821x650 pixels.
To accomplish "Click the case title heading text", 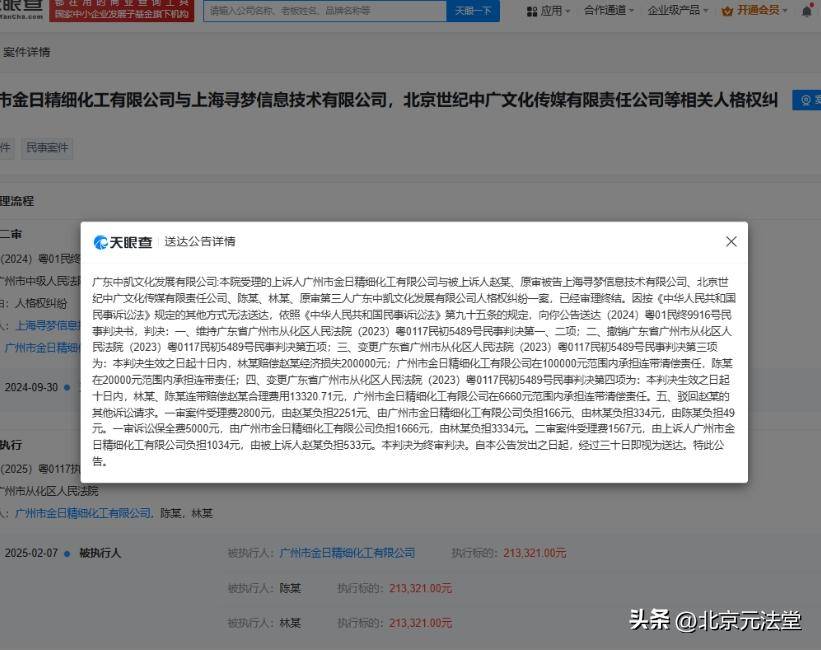I will point(389,100).
